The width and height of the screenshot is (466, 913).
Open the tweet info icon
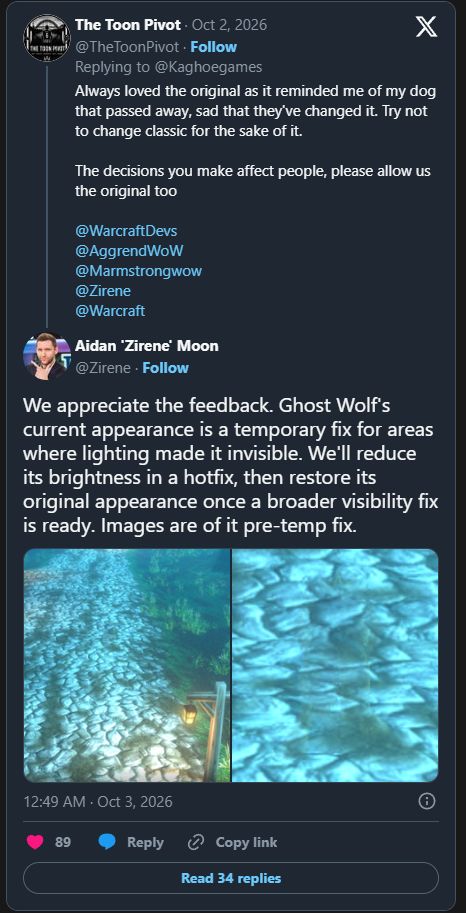[x=427, y=801]
